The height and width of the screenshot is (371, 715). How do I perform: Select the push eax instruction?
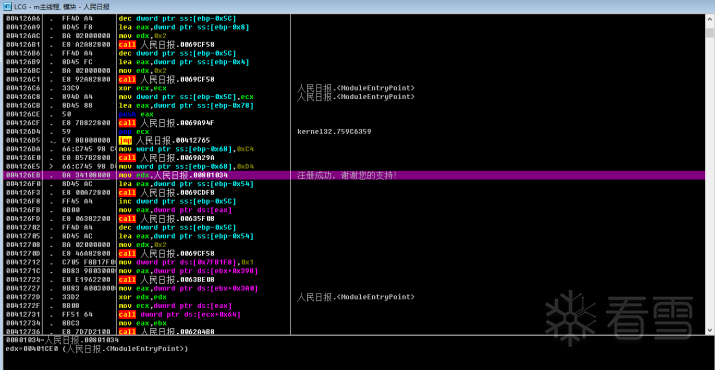[x=136, y=114]
